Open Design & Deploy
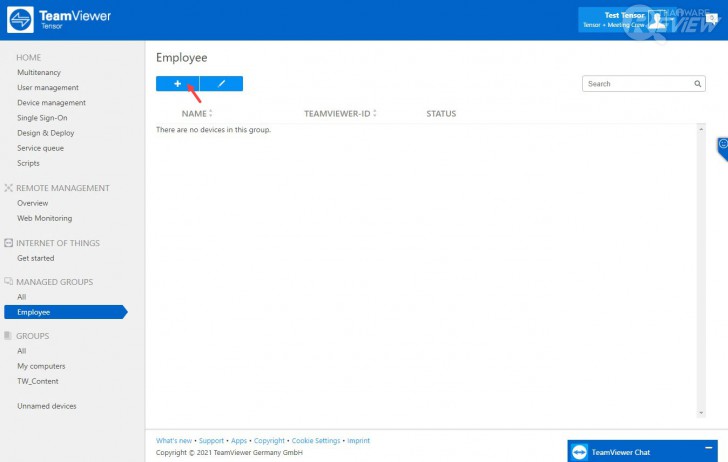Screen dimensions: 728x462 click(x=46, y=133)
